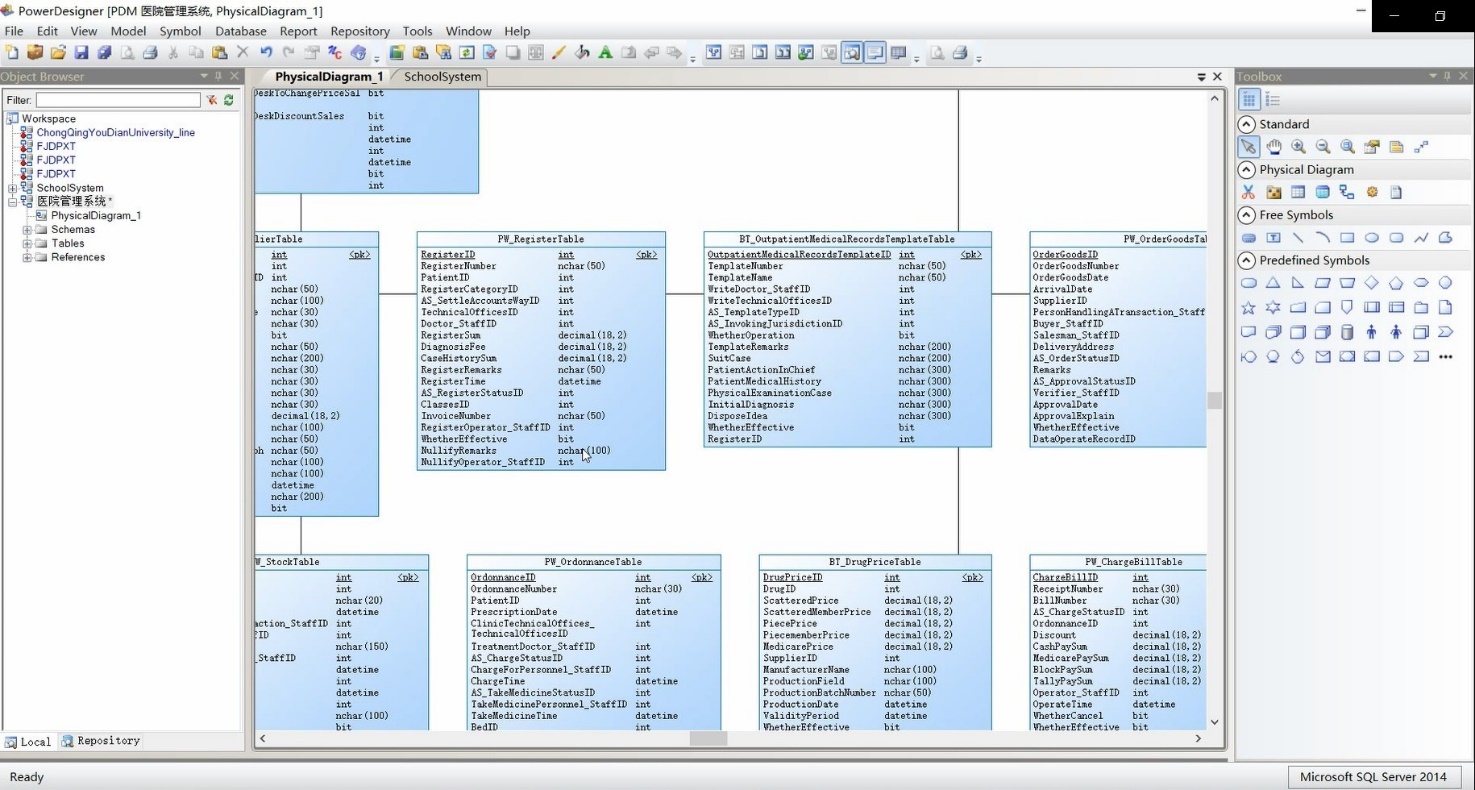
Task: Collapse the Free Symbols section
Action: (x=1246, y=215)
